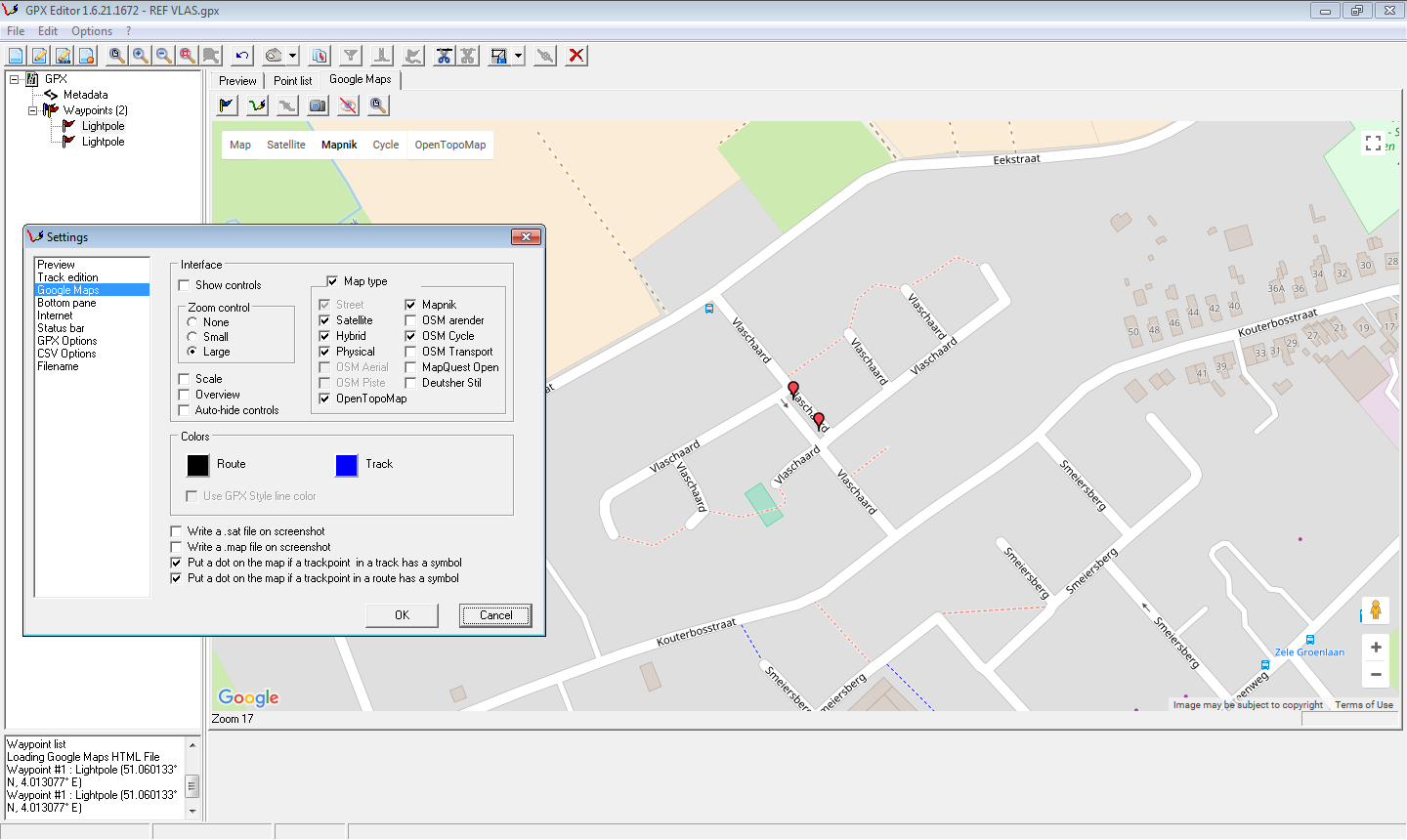Click the scissors cut-track icon
The width and height of the screenshot is (1407, 840).
444,56
